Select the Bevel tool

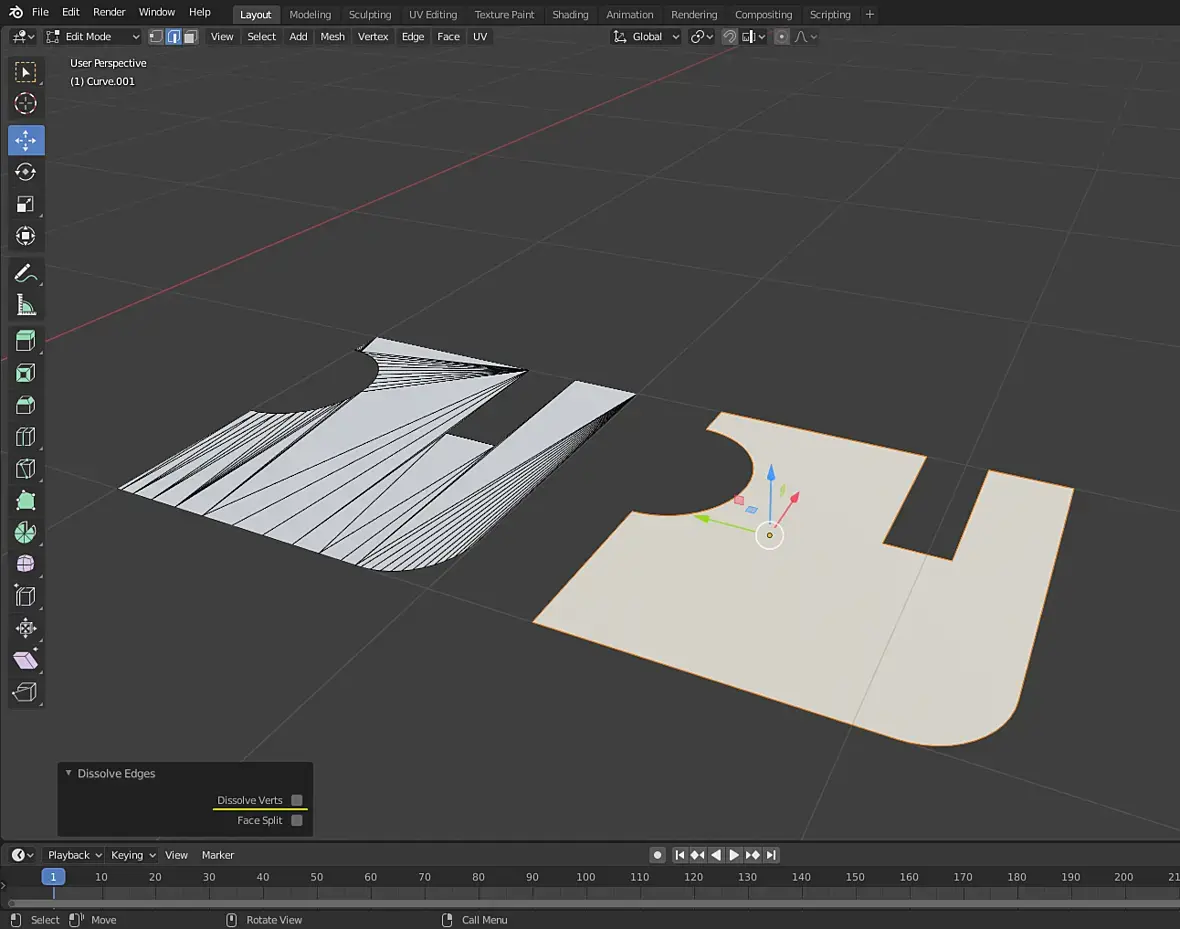pyautogui.click(x=26, y=405)
